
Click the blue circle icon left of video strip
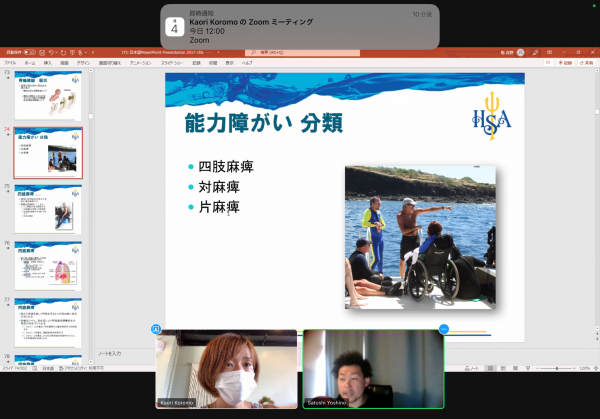[x=156, y=329]
